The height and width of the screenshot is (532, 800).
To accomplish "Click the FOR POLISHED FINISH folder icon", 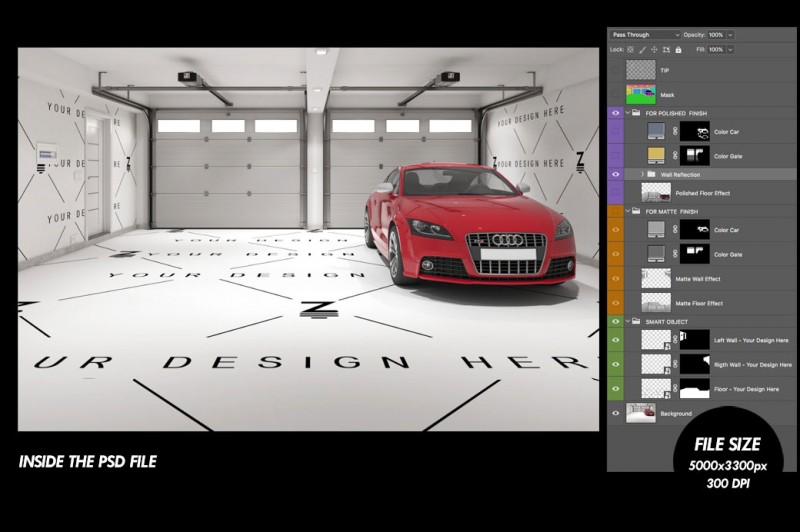I will (636, 113).
